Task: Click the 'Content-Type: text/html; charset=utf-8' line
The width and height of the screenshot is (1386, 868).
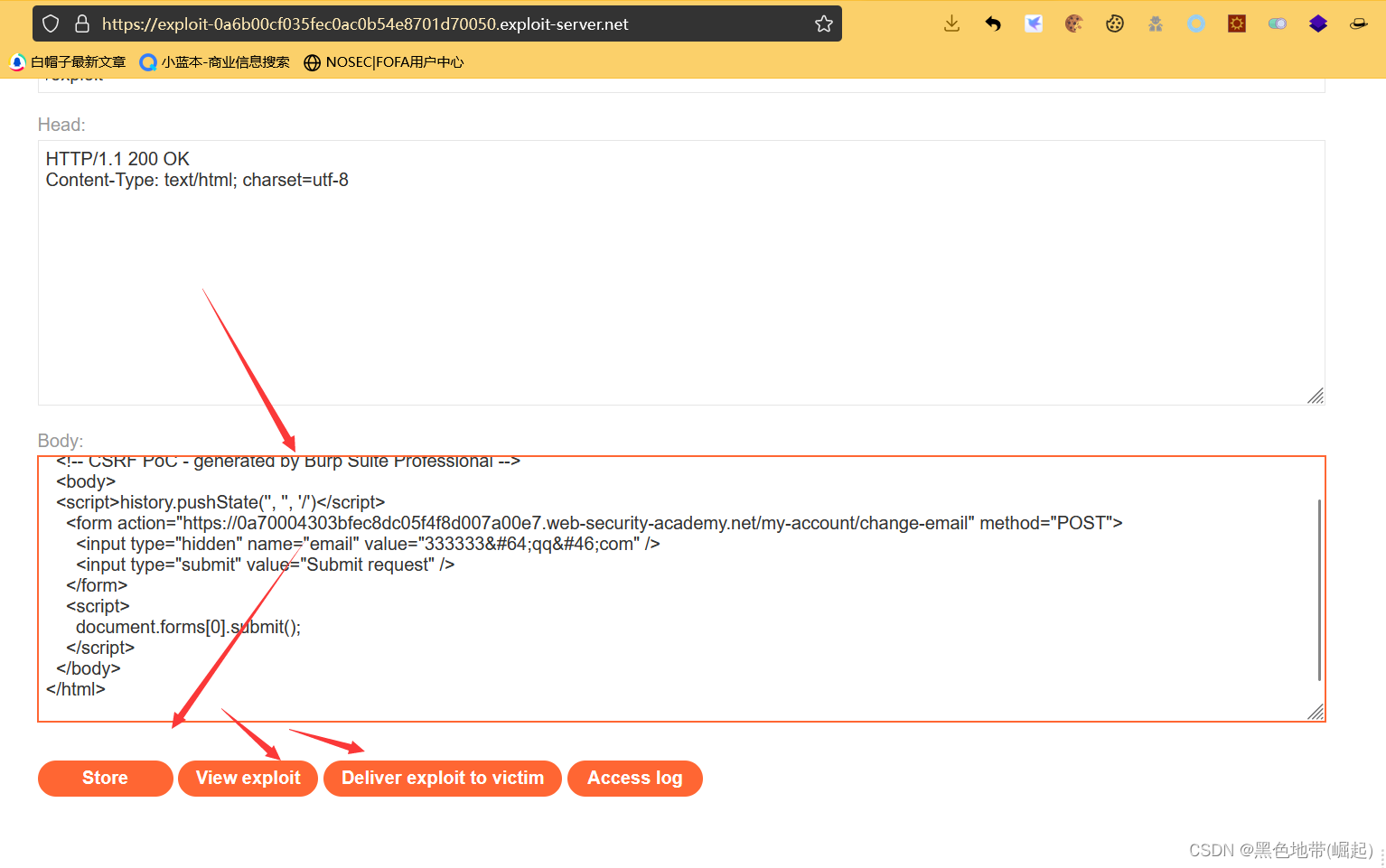Action: click(197, 180)
